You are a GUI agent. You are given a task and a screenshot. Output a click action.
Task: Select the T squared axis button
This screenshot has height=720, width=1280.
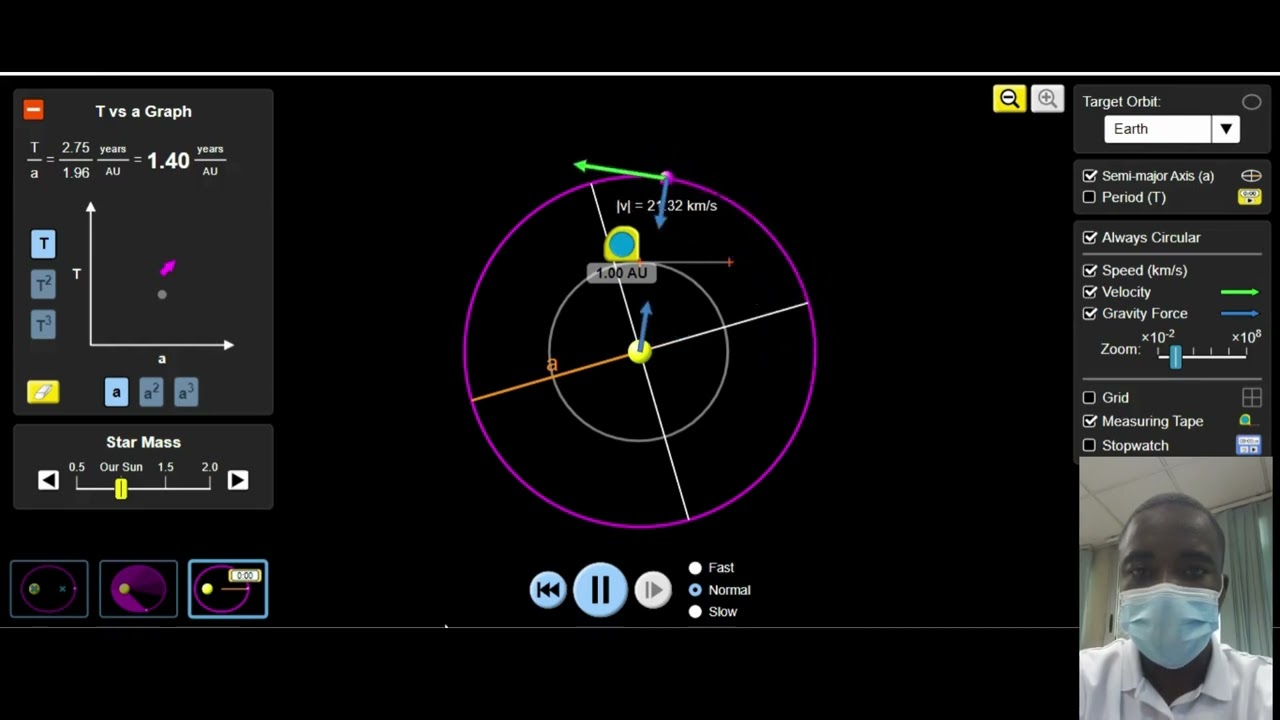[x=43, y=285]
